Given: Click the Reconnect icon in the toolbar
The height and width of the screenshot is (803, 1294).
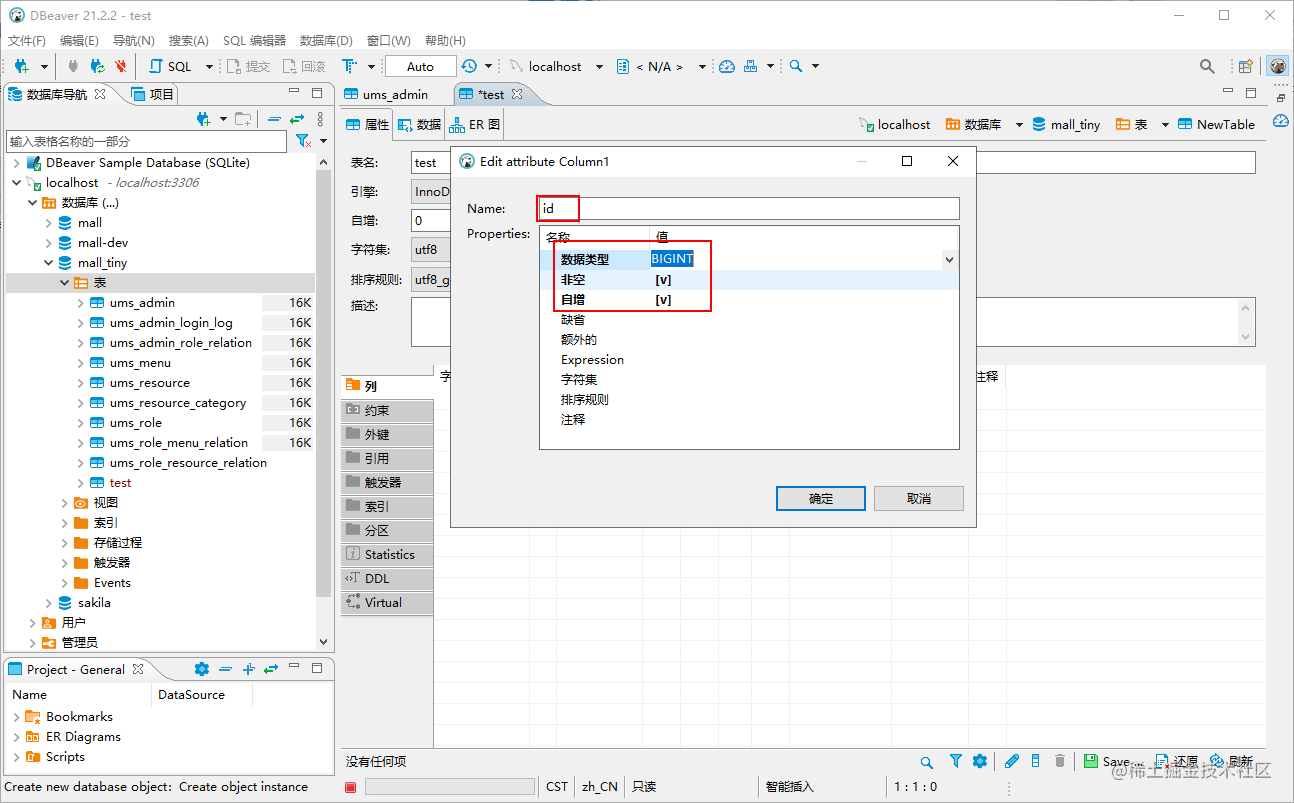Looking at the screenshot, I should coord(97,66).
